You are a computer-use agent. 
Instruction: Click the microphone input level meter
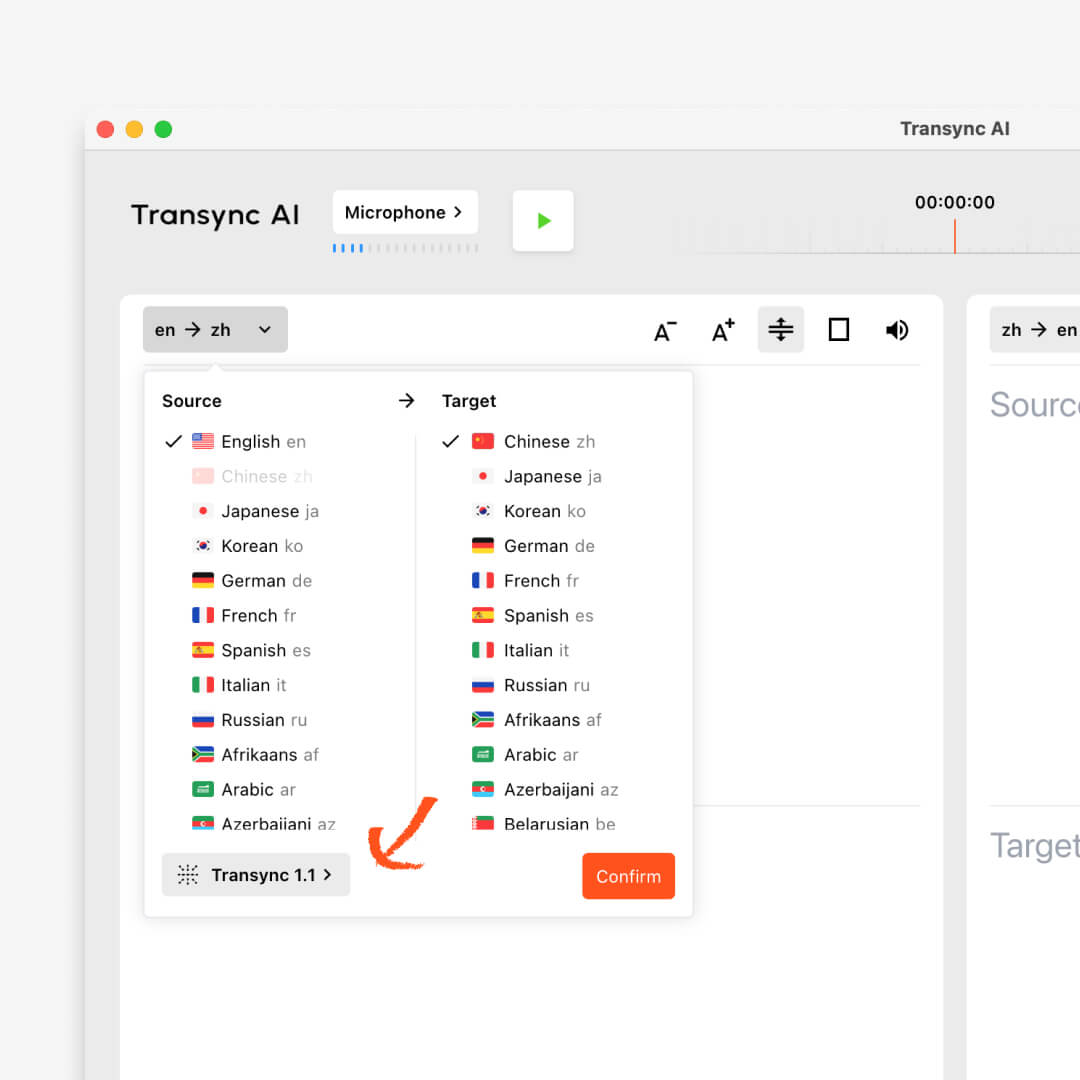[x=405, y=248]
